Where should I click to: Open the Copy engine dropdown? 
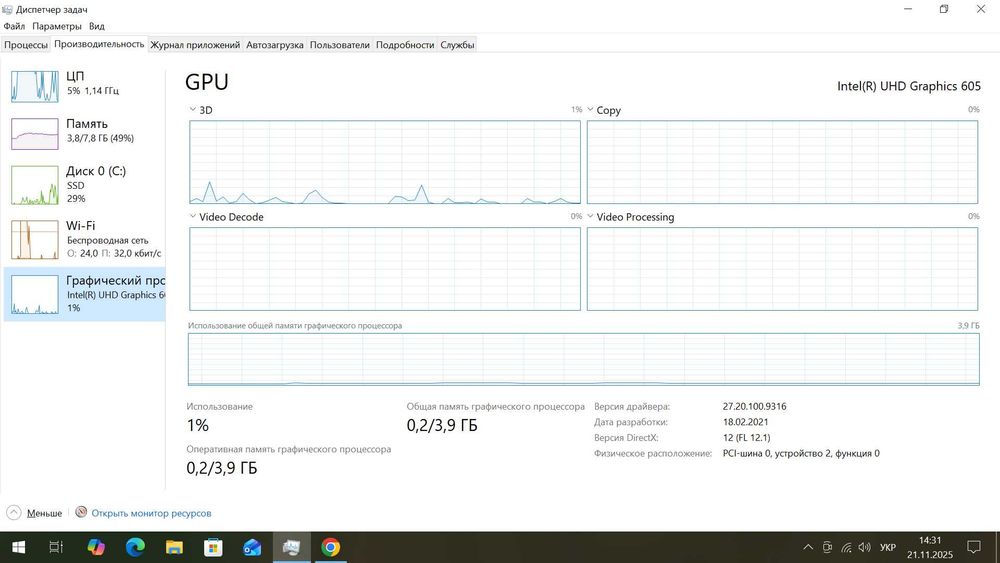[590, 110]
